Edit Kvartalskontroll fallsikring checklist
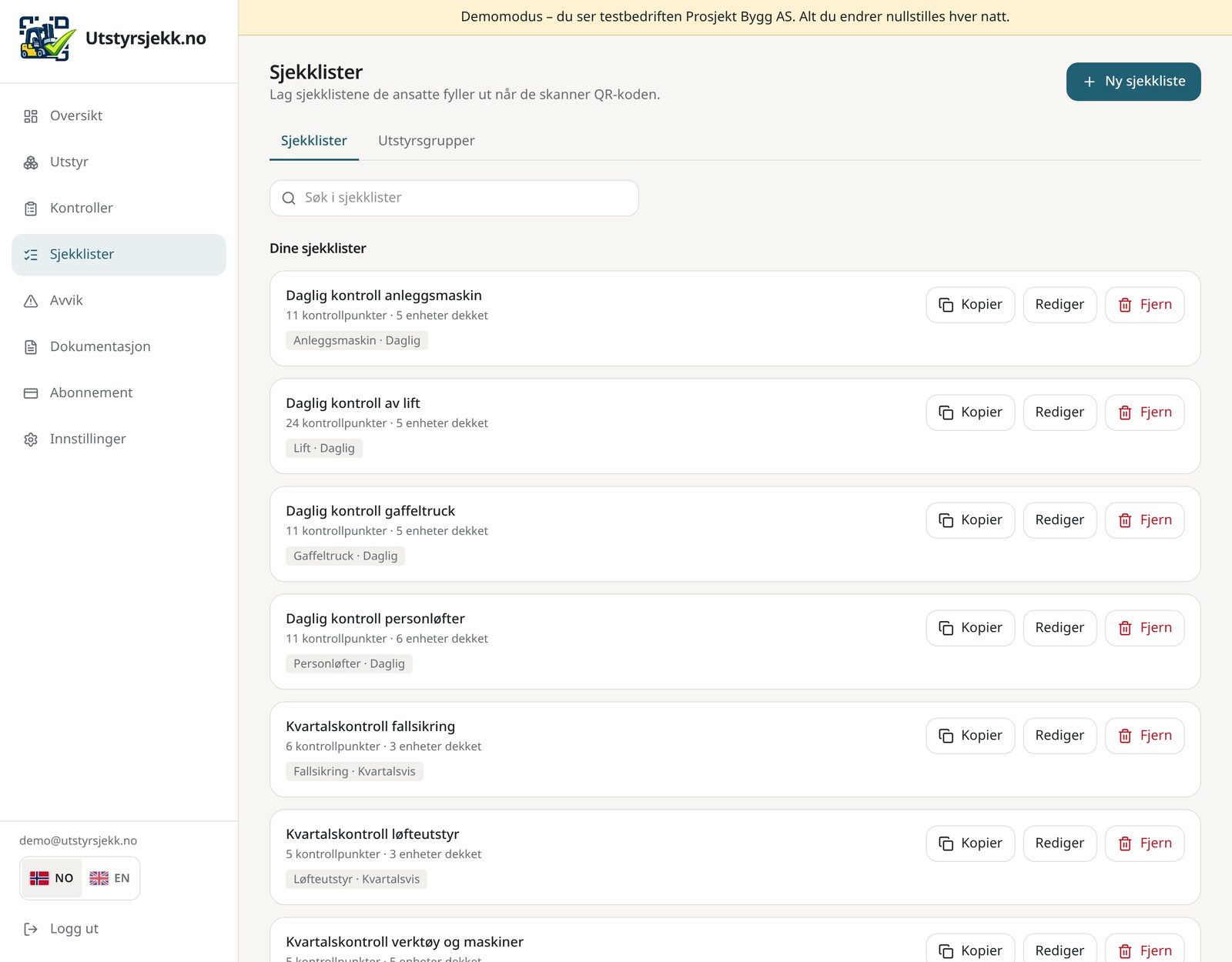This screenshot has height=962, width=1232. [1060, 736]
